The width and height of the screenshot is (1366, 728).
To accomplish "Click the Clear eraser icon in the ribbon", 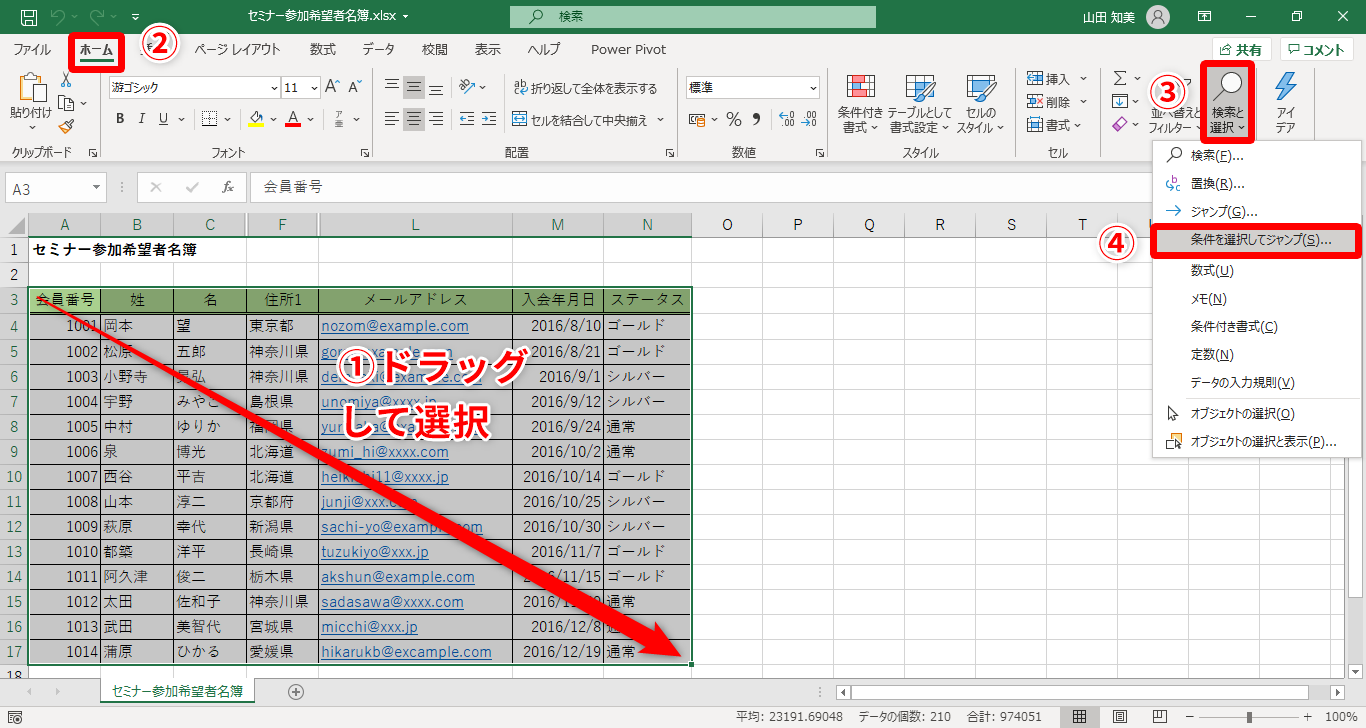I will pyautogui.click(x=1120, y=124).
